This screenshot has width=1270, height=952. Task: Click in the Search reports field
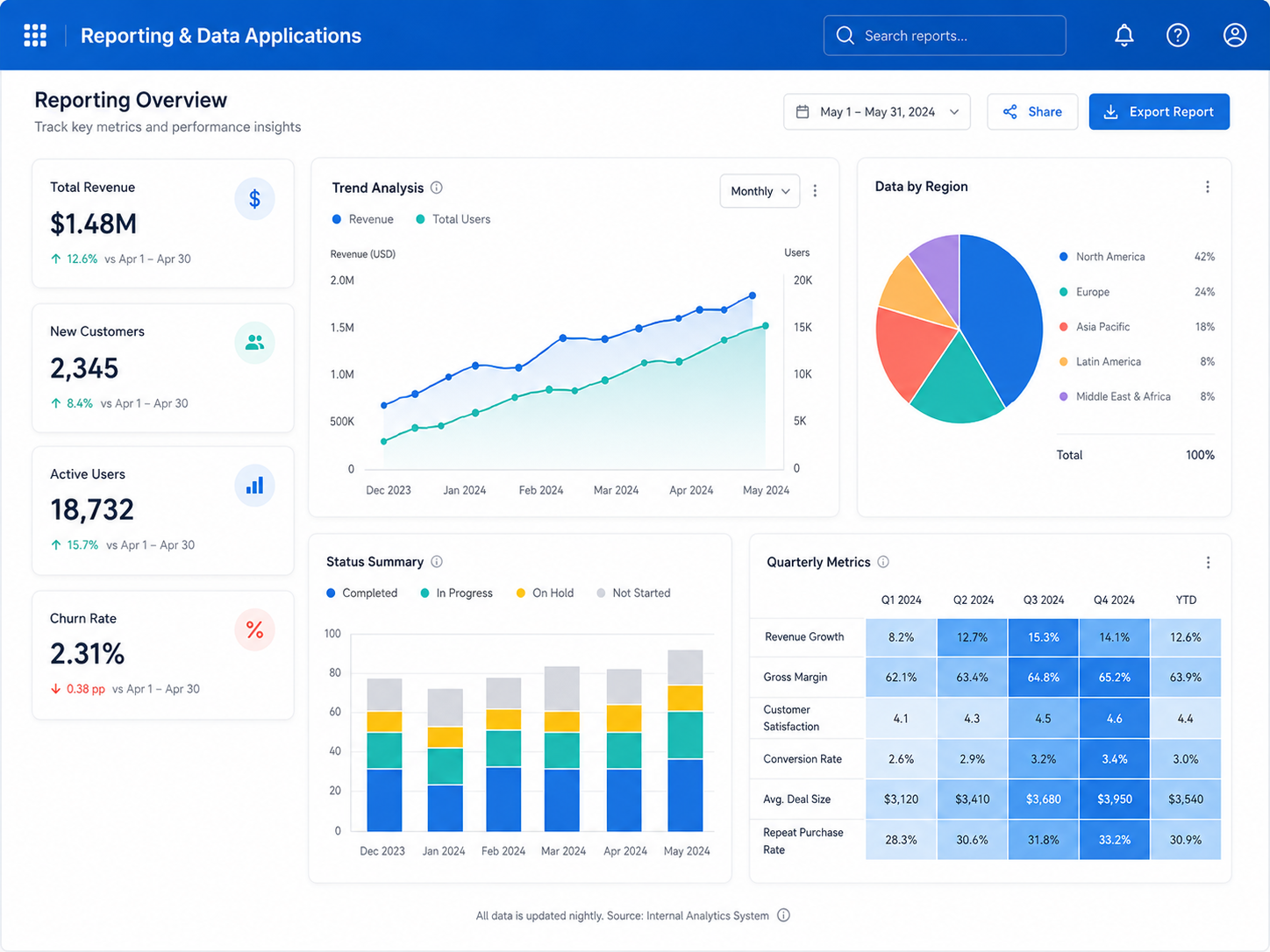[x=945, y=35]
